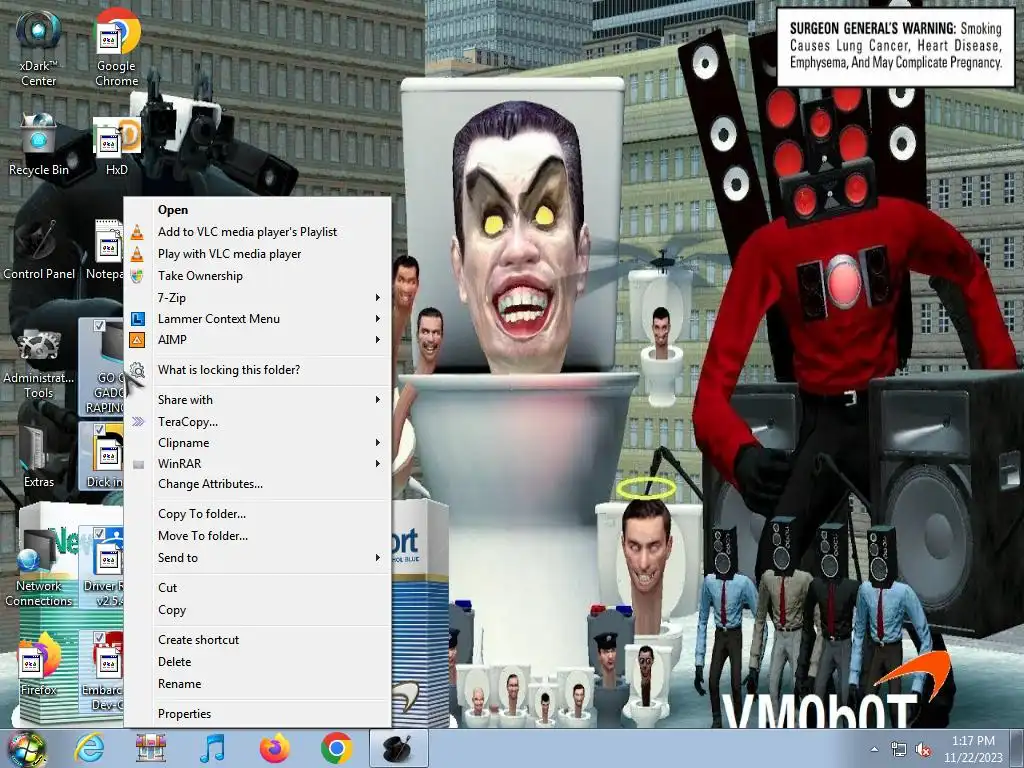Click the Windows Start orb
This screenshot has width=1024, height=768.
(27, 749)
